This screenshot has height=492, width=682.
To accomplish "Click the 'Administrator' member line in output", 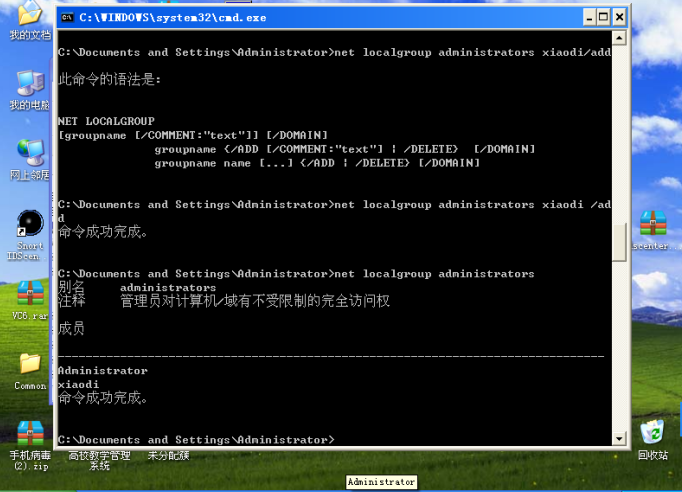I will coord(103,371).
